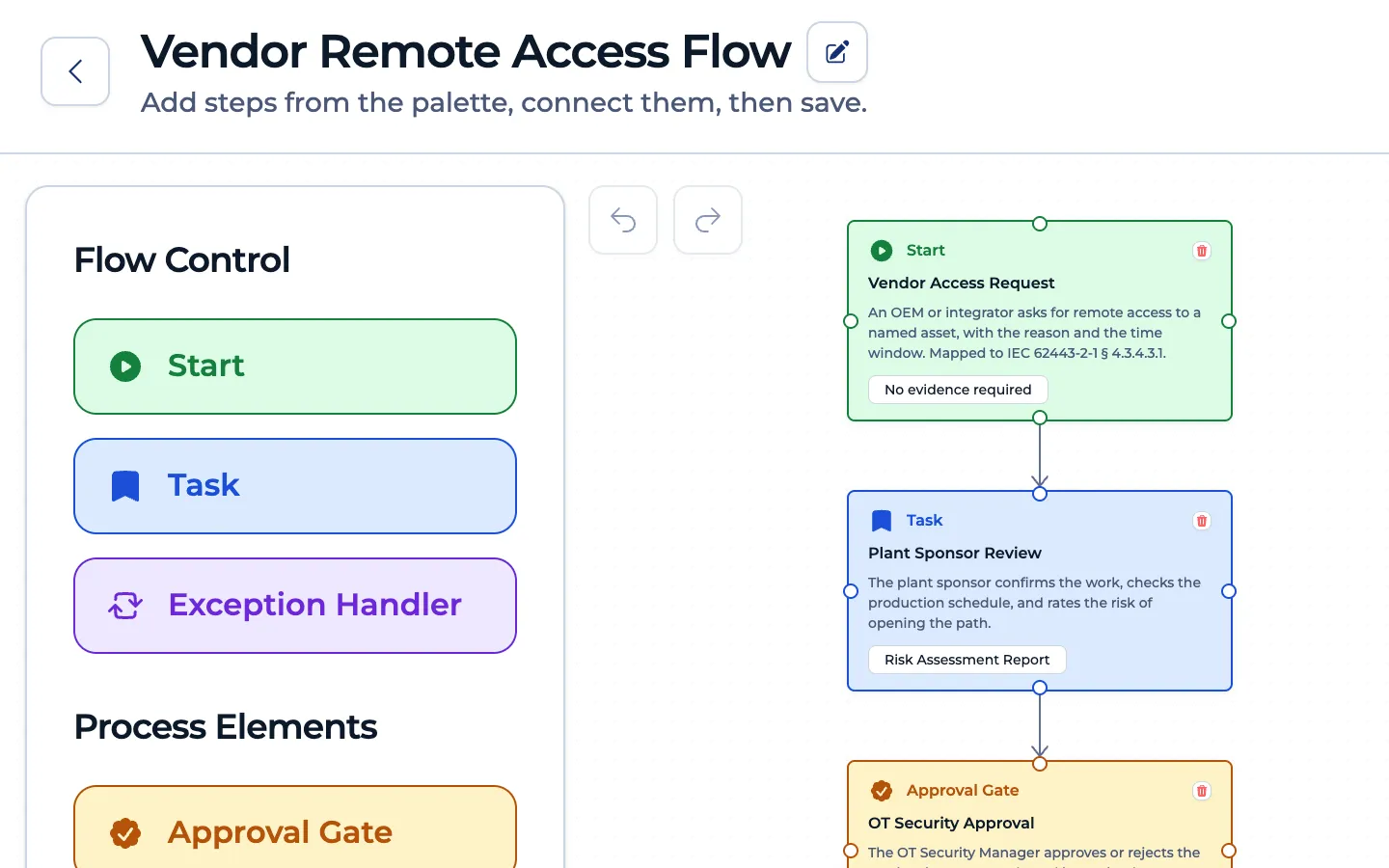Image resolution: width=1389 pixels, height=868 pixels.
Task: Click the Plant Sponsor Review description text
Action: click(x=1034, y=603)
